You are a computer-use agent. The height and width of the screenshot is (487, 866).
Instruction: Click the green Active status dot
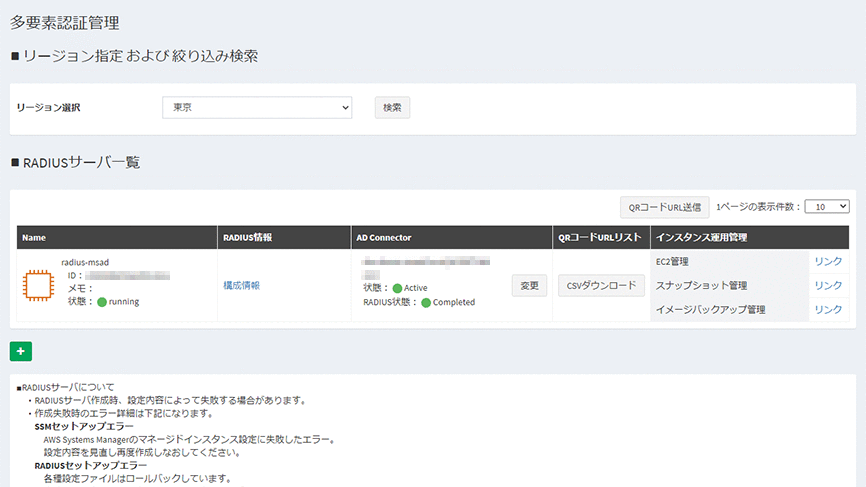[398, 288]
